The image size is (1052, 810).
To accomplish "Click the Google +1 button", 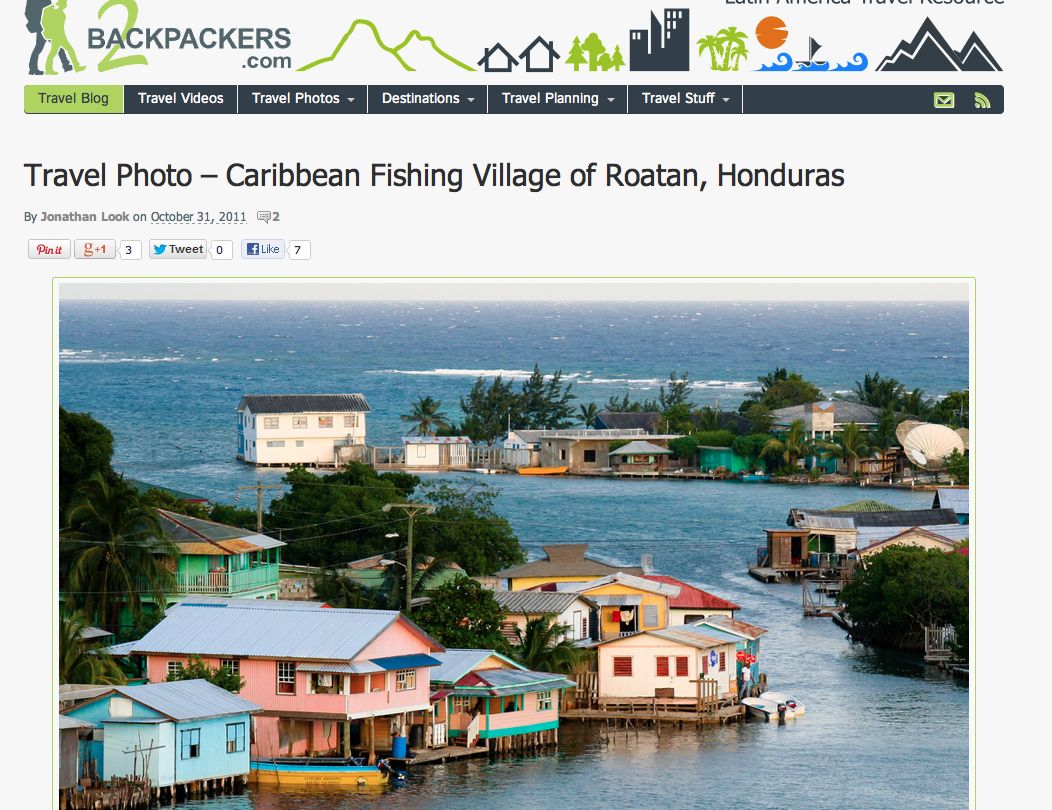I will pyautogui.click(x=95, y=250).
